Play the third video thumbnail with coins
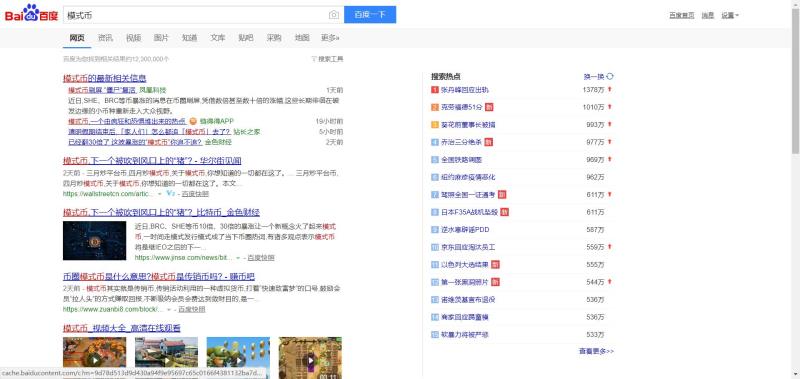Image resolution: width=800 pixels, height=379 pixels. [x=238, y=358]
